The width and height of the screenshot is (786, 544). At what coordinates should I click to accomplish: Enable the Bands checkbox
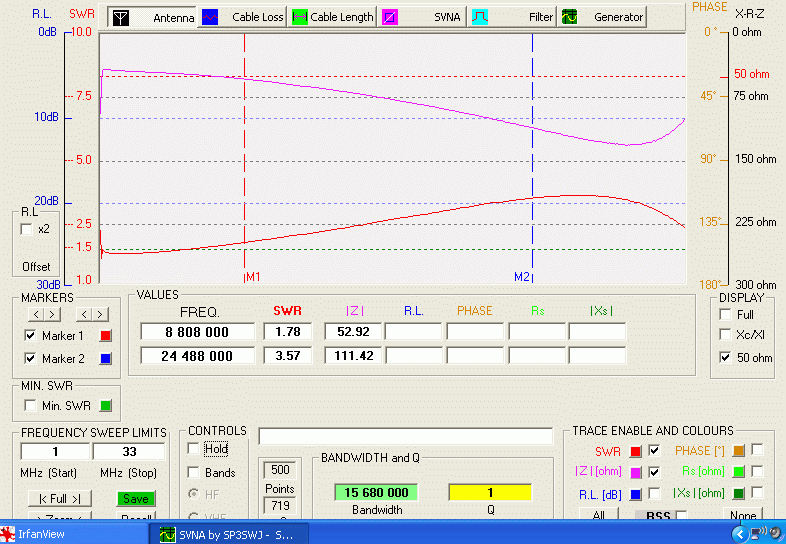pos(194,473)
